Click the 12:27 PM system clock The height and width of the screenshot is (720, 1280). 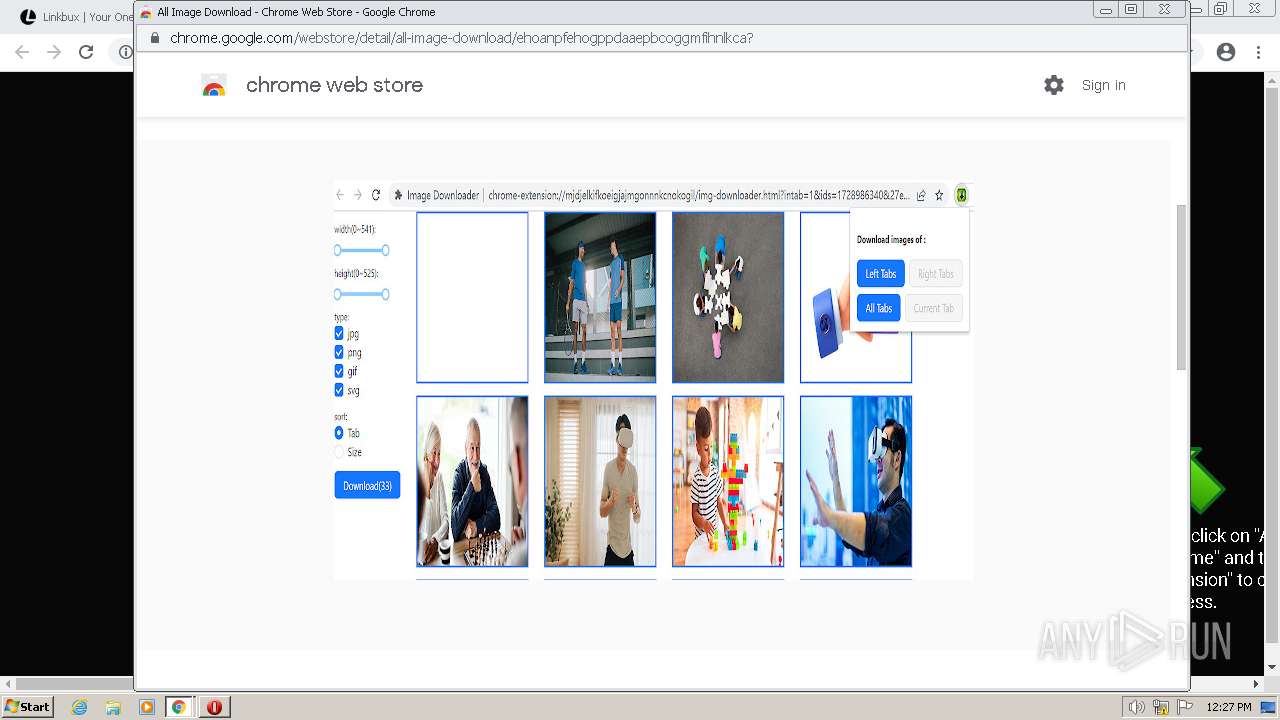coord(1228,707)
